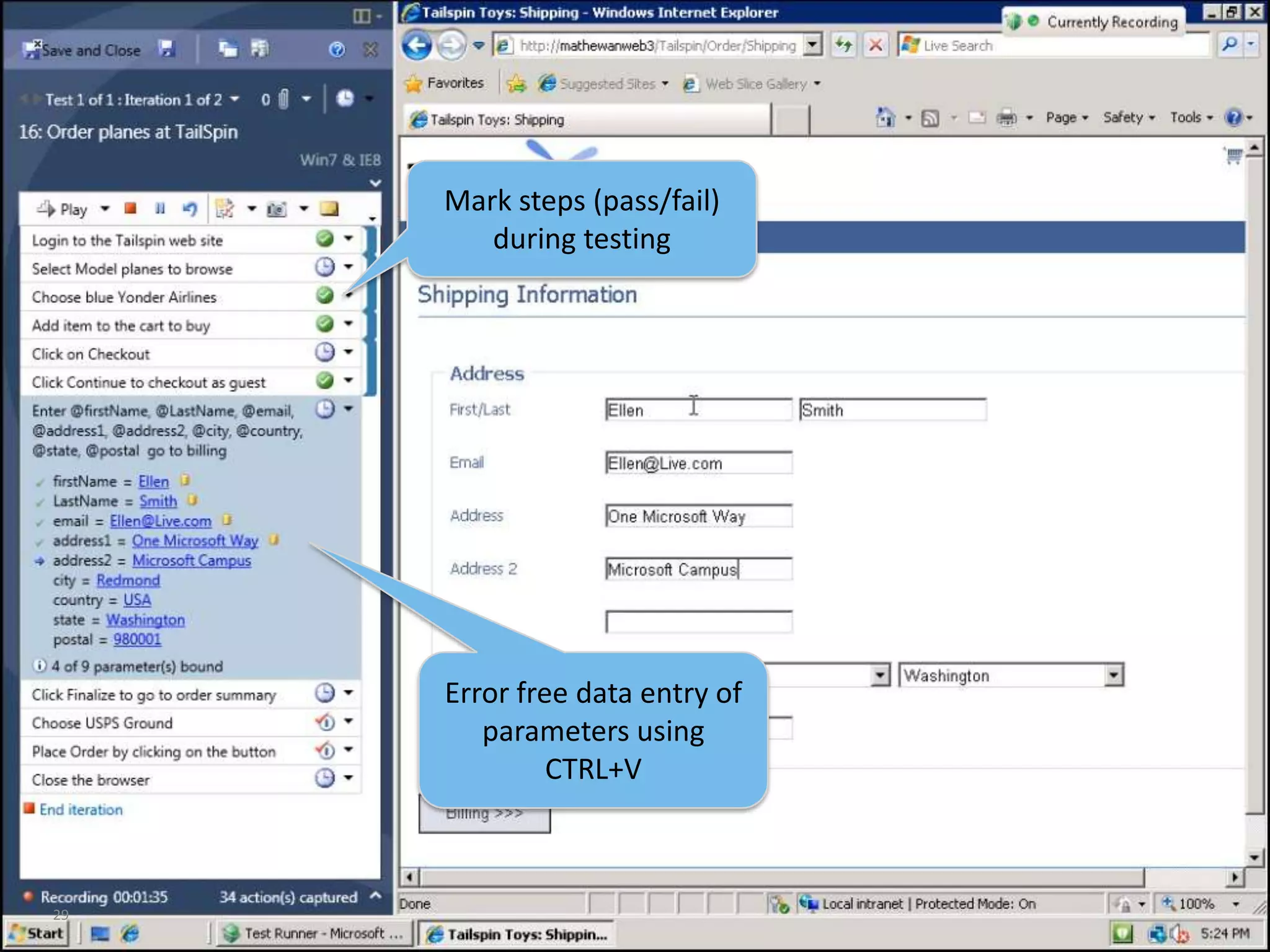Click the IE Stop red X icon
Screen dimensions: 1270x952
[875, 45]
